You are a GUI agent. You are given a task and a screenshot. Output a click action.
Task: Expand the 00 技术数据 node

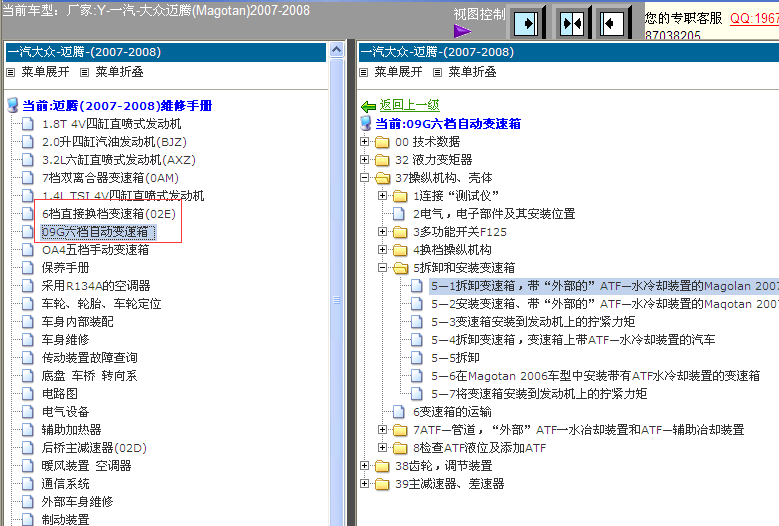pos(365,142)
